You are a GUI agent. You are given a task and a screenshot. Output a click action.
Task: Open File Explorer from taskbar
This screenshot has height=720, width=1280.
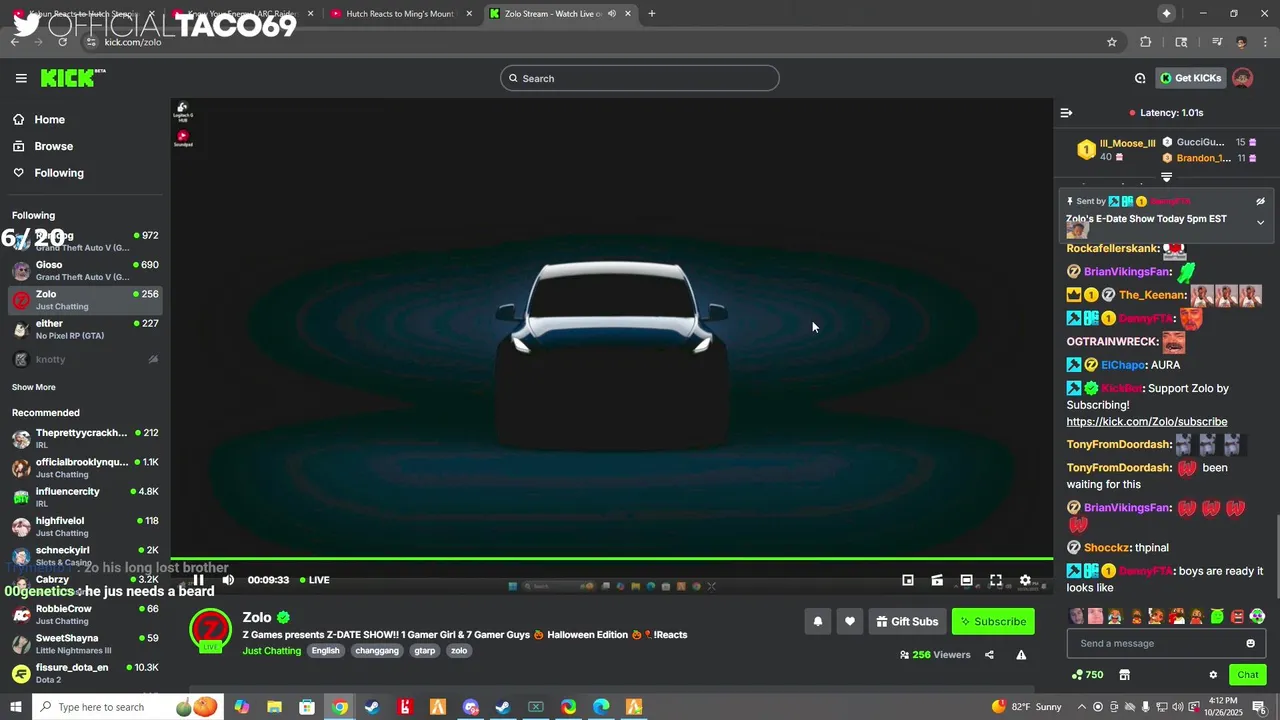tap(274, 707)
